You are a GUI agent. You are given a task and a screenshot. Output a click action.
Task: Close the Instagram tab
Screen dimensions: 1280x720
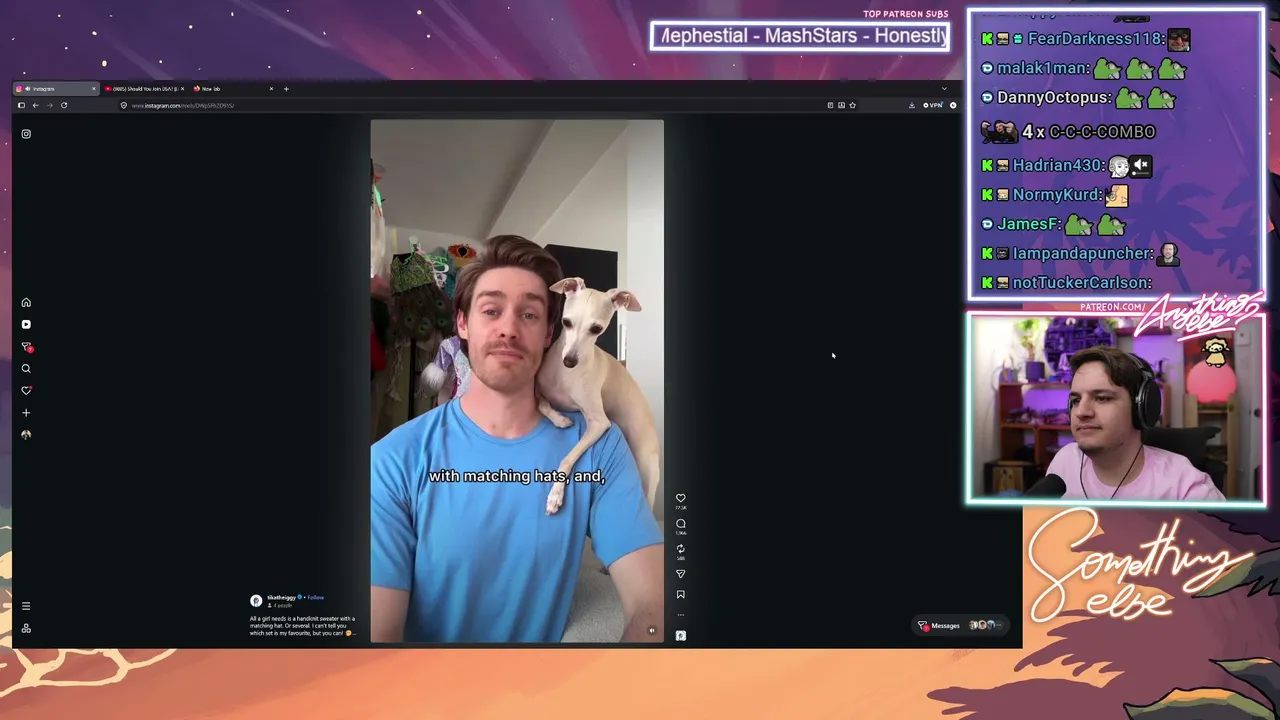[94, 89]
